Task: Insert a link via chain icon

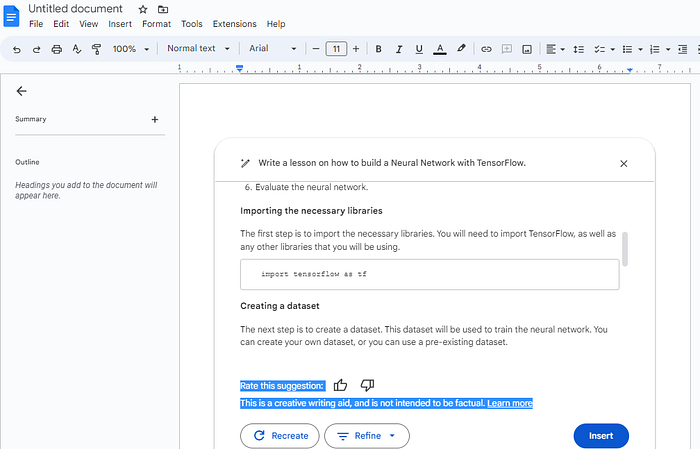Action: click(486, 49)
